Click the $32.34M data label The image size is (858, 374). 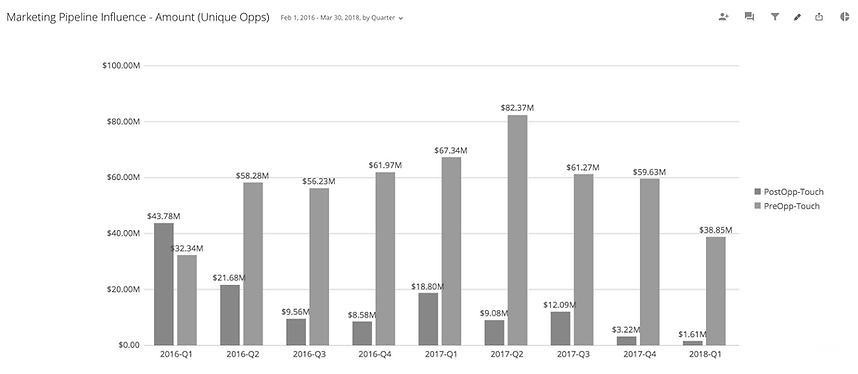click(187, 248)
